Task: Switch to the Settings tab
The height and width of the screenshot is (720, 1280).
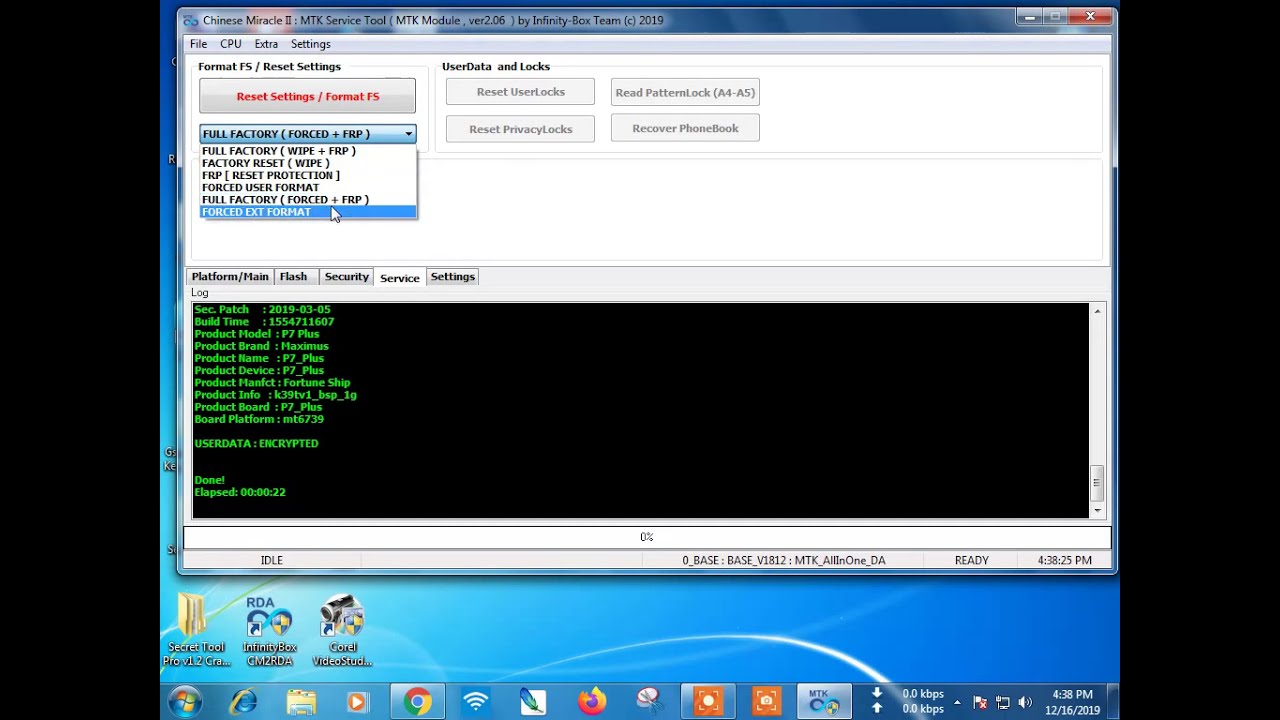Action: point(453,277)
